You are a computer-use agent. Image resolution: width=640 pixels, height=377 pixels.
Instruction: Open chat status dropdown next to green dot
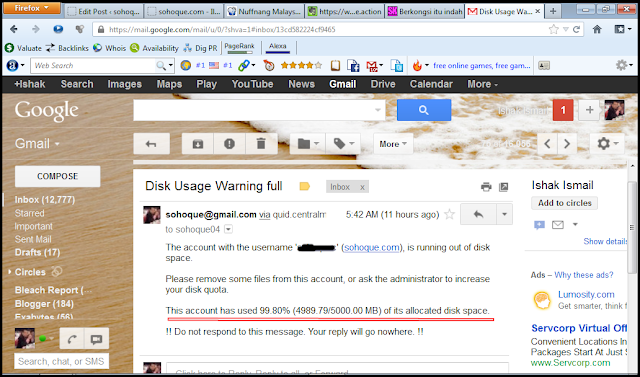coord(51,339)
